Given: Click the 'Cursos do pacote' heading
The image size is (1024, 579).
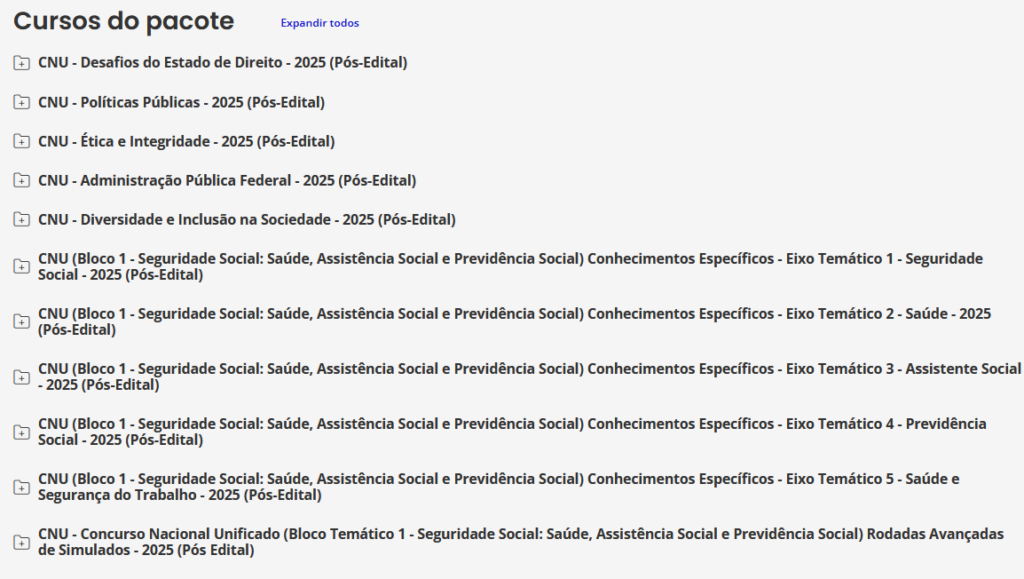Looking at the screenshot, I should (124, 21).
